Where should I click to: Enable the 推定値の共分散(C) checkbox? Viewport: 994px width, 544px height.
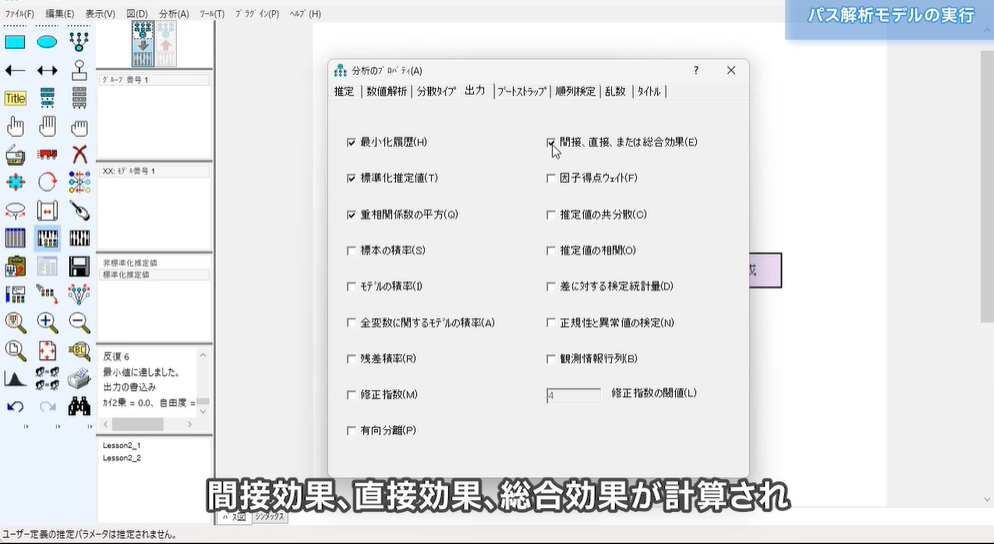point(551,215)
